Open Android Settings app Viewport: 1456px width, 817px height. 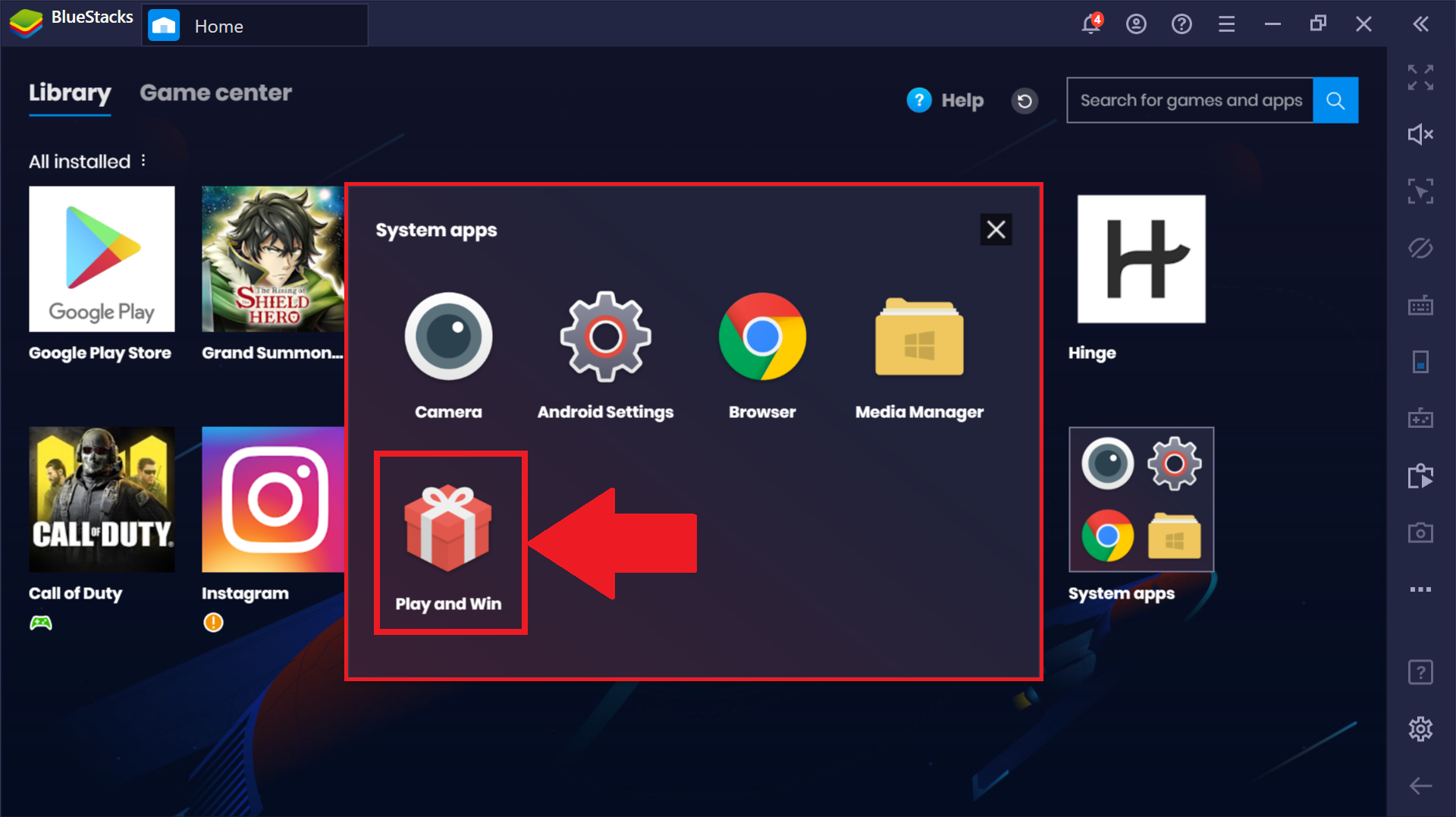[x=605, y=337]
